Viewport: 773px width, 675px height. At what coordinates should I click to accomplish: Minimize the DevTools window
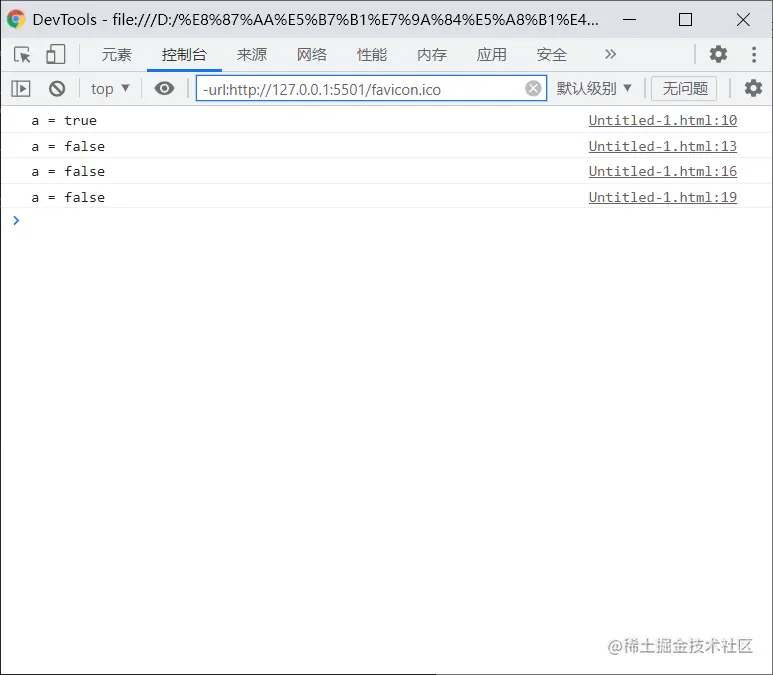[629, 19]
